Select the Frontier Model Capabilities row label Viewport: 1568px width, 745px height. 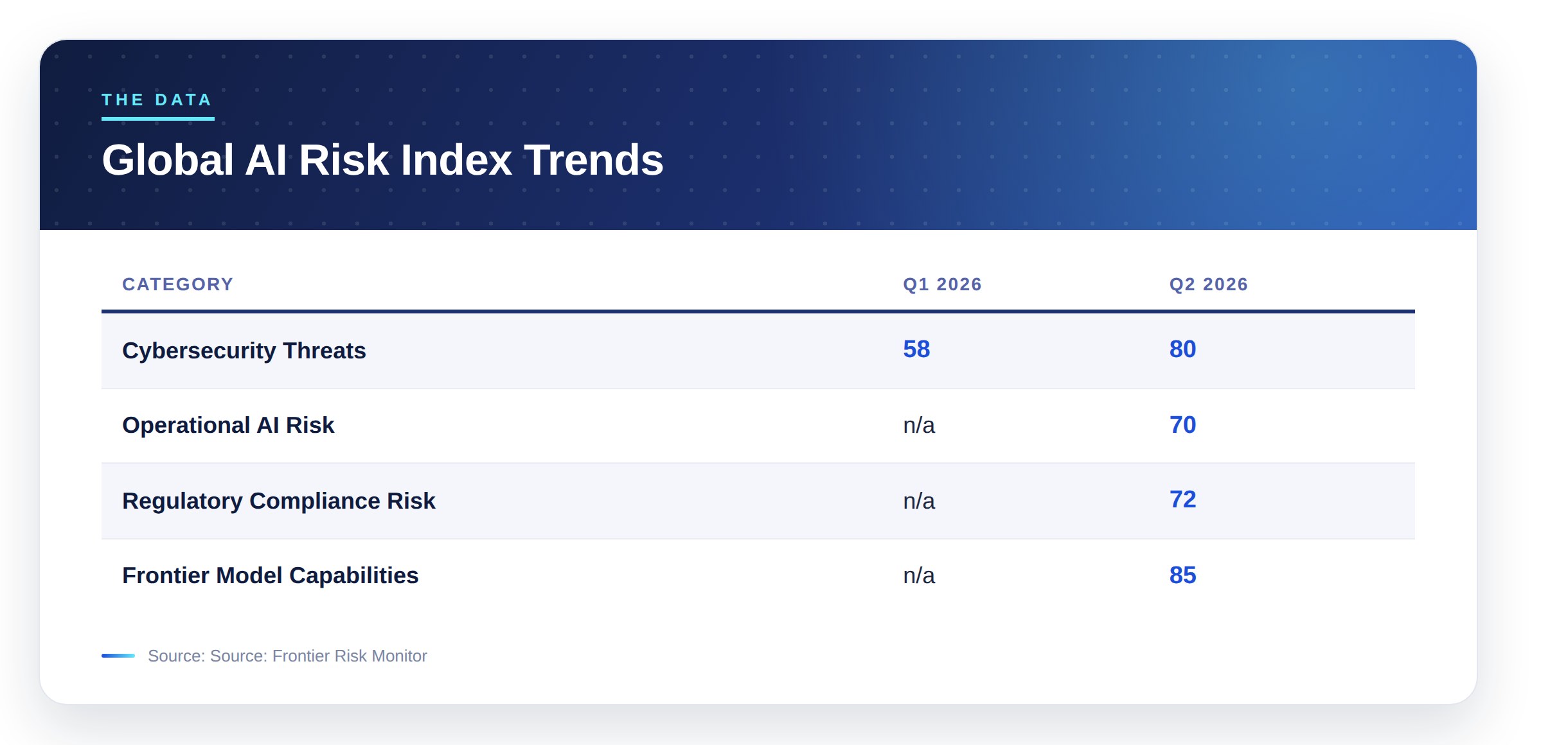[271, 575]
